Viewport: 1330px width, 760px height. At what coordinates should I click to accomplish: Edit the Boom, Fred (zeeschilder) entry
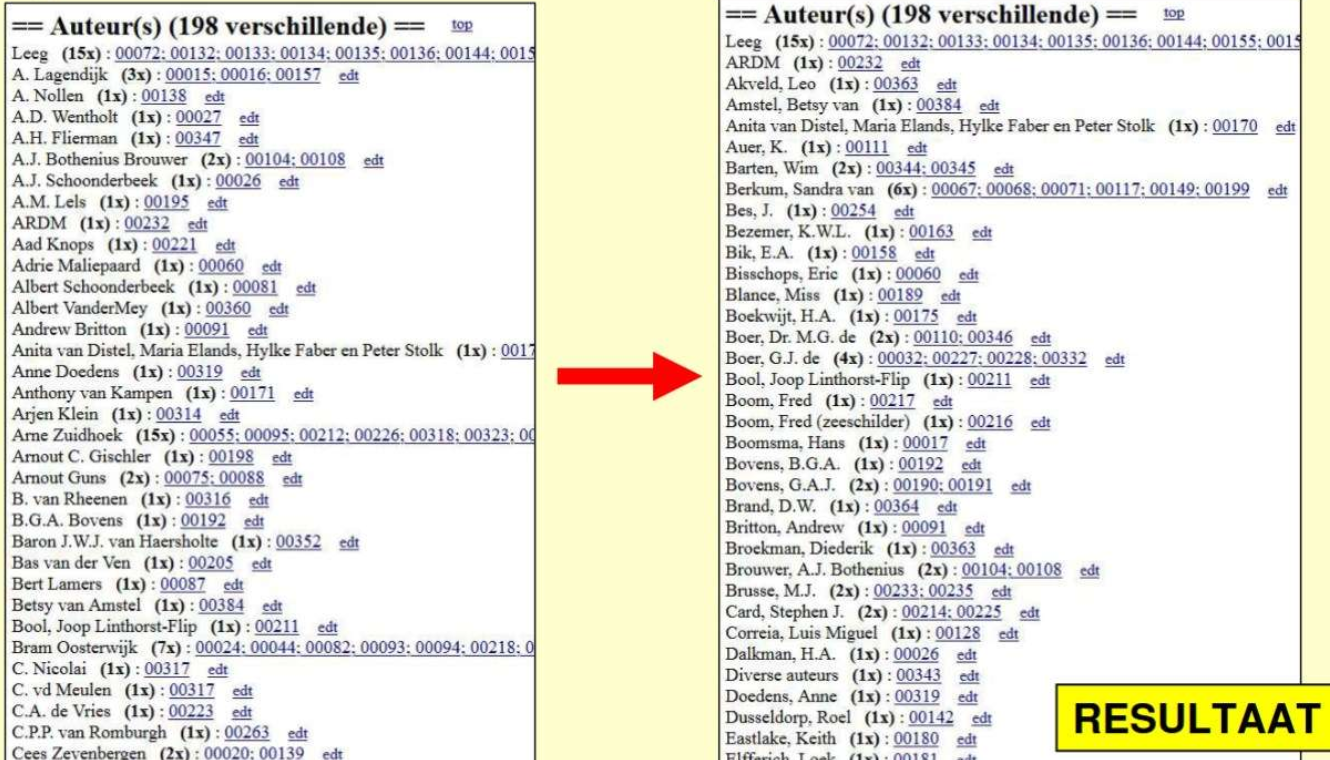(1040, 423)
